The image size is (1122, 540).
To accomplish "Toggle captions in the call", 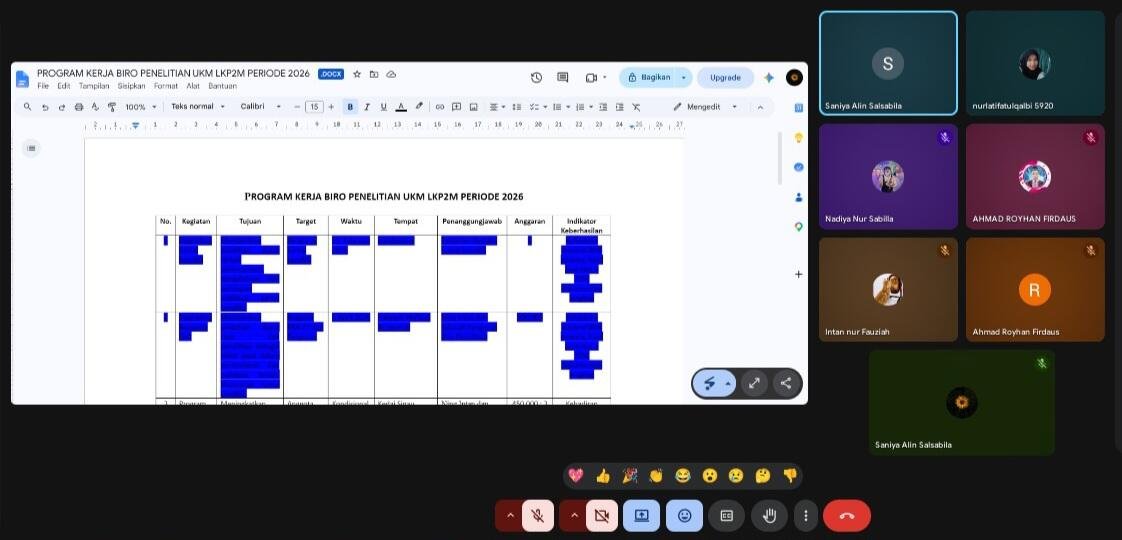I will [726, 516].
